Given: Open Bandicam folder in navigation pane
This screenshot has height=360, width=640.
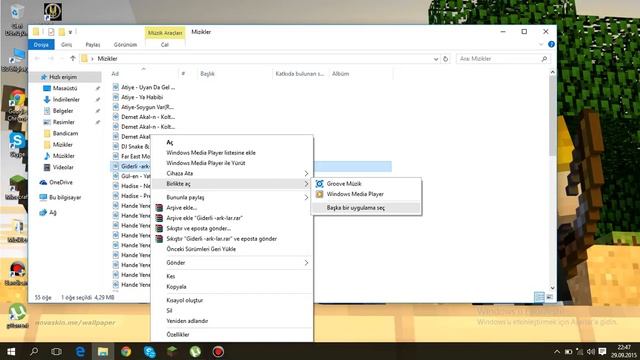Looking at the screenshot, I should (x=65, y=133).
